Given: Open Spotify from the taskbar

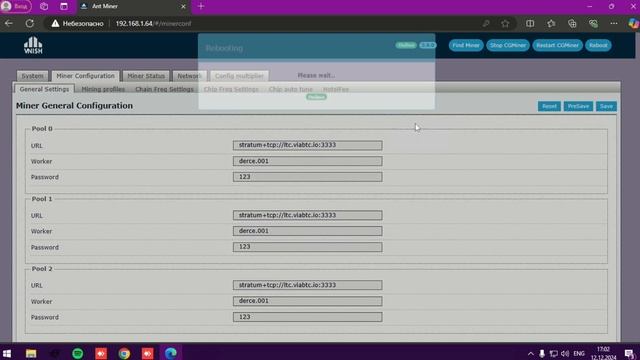Looking at the screenshot, I should 78,353.
